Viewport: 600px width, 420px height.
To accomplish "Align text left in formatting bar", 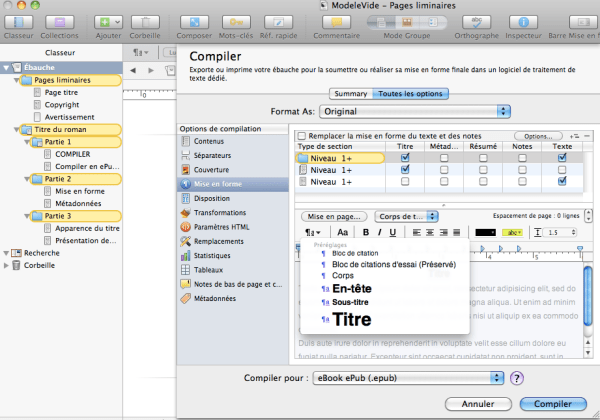I will [417, 232].
